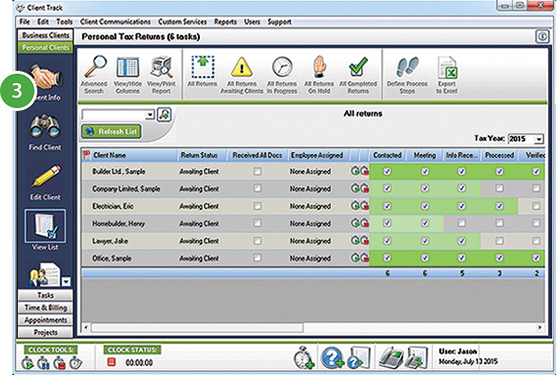
Task: Select the View List sidebar icon
Action: [45, 226]
